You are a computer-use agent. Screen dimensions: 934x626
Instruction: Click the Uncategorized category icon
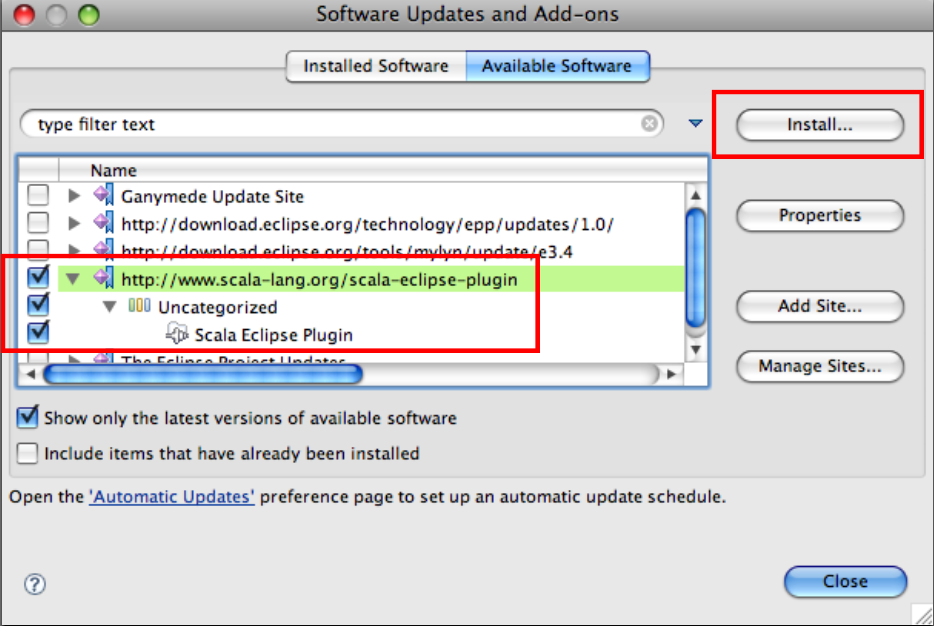click(x=139, y=306)
